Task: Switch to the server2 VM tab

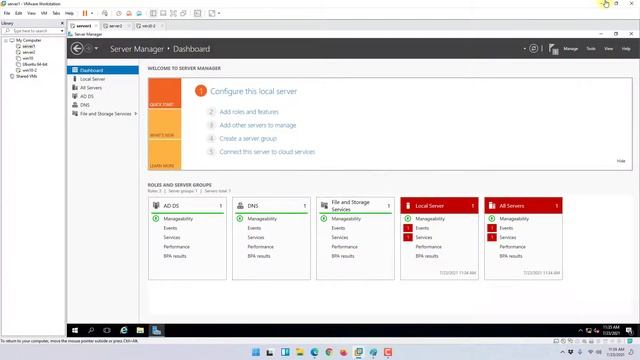Action: (116, 26)
